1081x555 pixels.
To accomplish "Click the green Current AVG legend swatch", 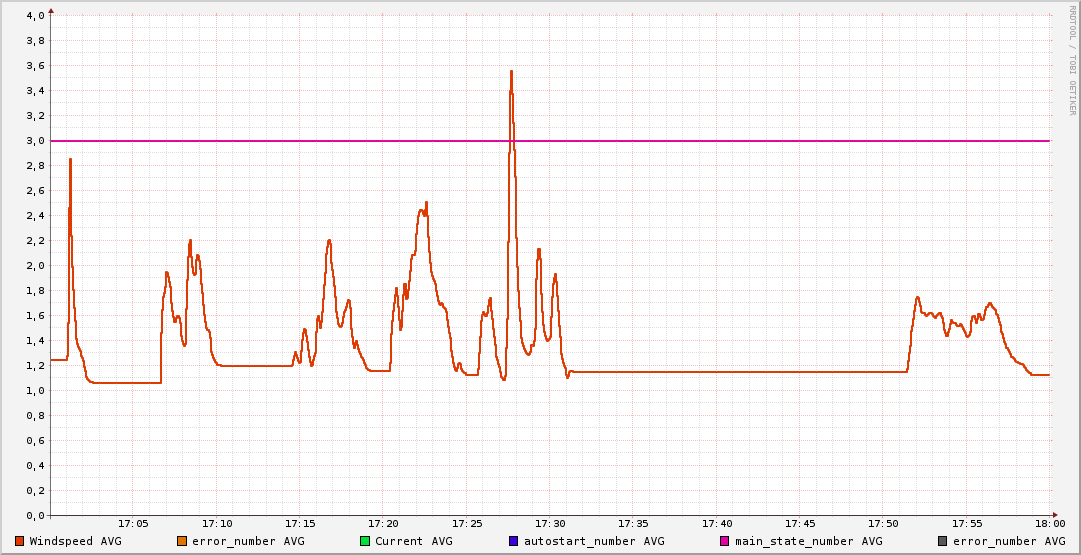I will tap(365, 541).
